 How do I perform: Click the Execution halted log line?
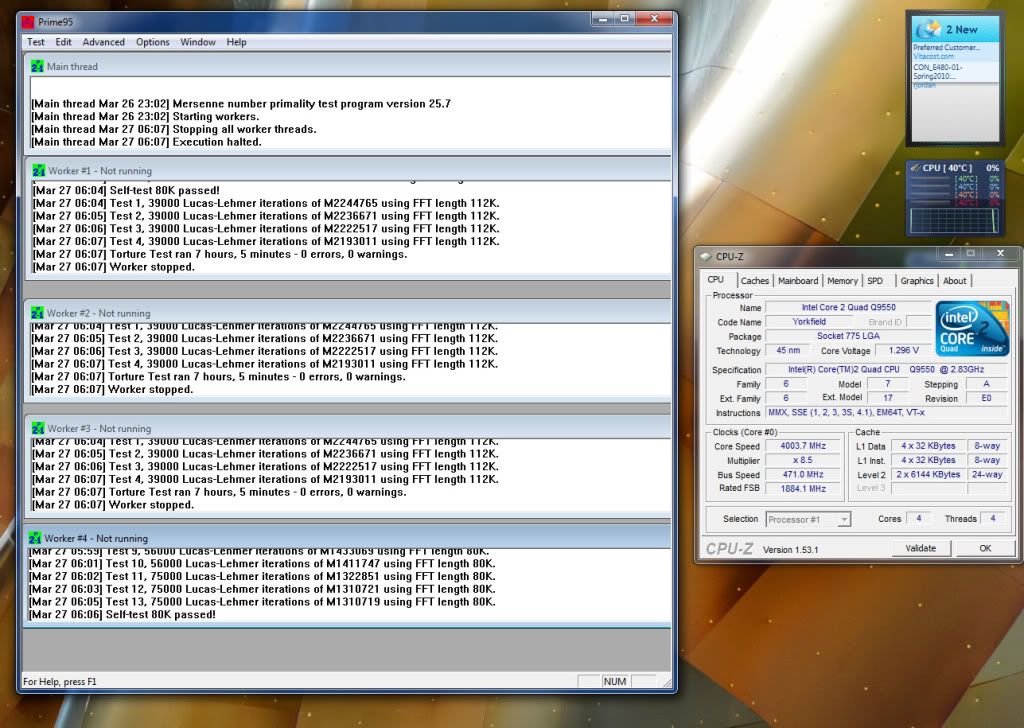pyautogui.click(x=147, y=142)
